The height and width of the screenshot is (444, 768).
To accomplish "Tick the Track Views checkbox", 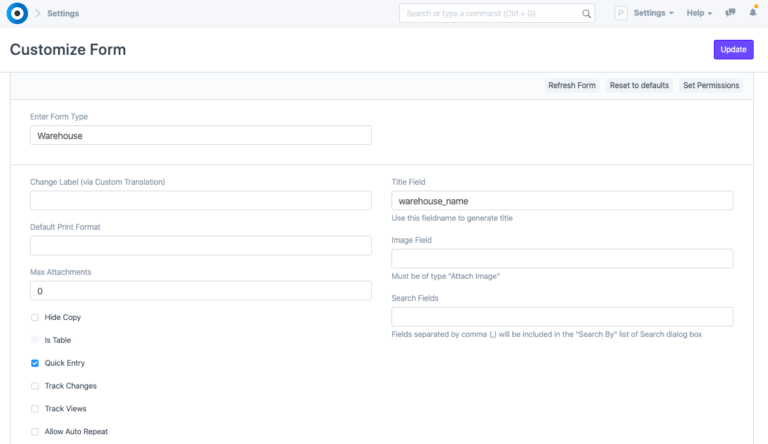I will click(35, 409).
